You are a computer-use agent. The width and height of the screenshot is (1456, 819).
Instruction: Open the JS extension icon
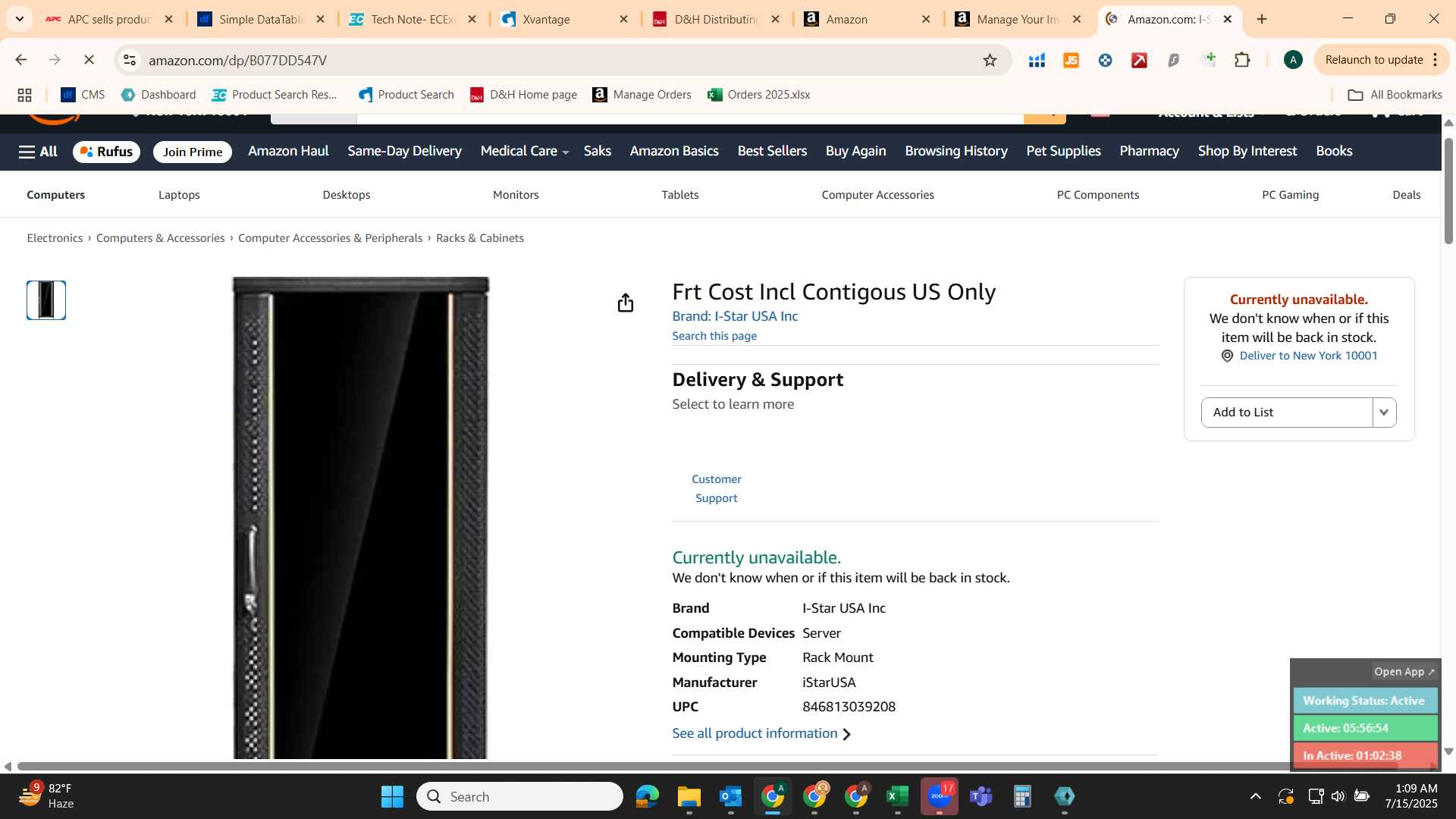[1071, 60]
